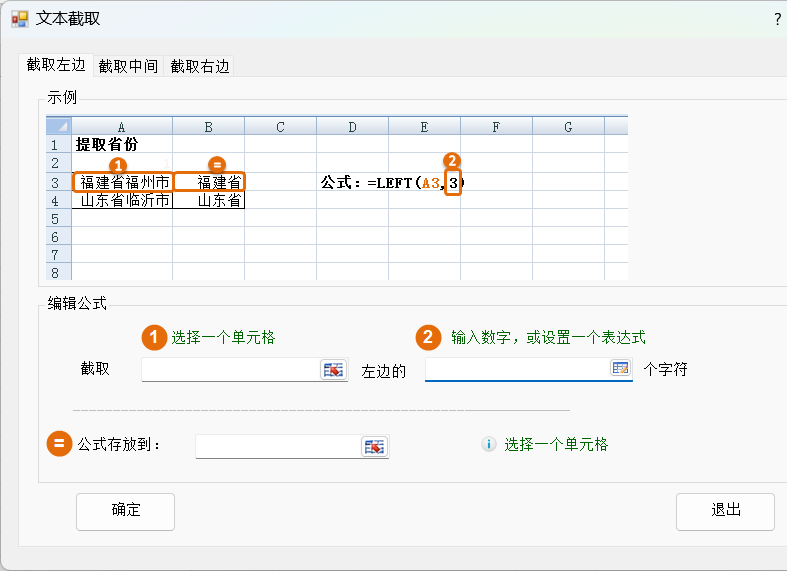Viewport: 787px width, 571px height.
Task: Click the 左边的 character count input box
Action: click(x=517, y=369)
